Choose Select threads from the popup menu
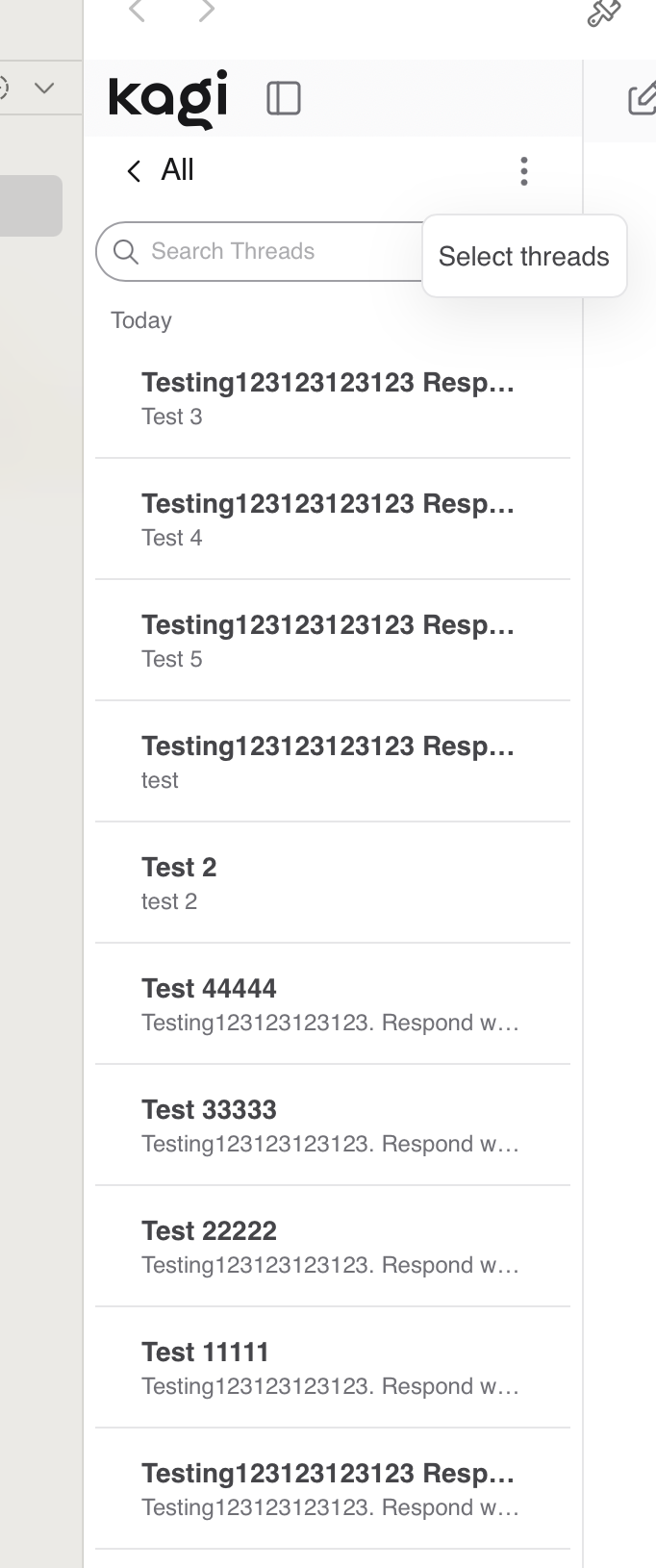 pos(523,257)
